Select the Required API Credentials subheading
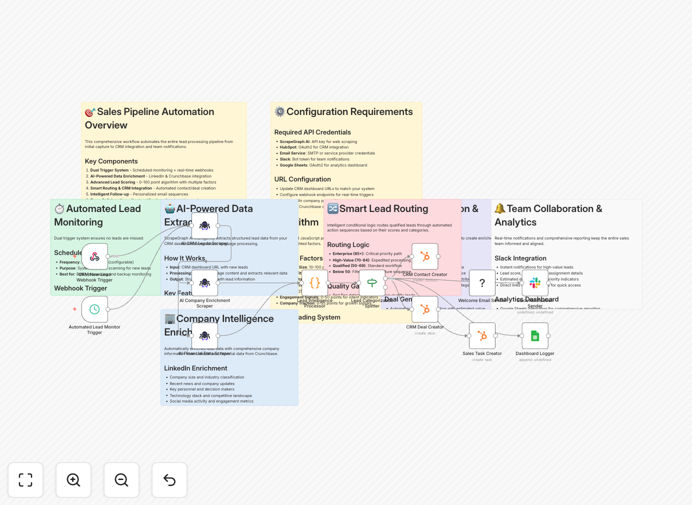Viewport: 692px width, 505px height. (312, 132)
